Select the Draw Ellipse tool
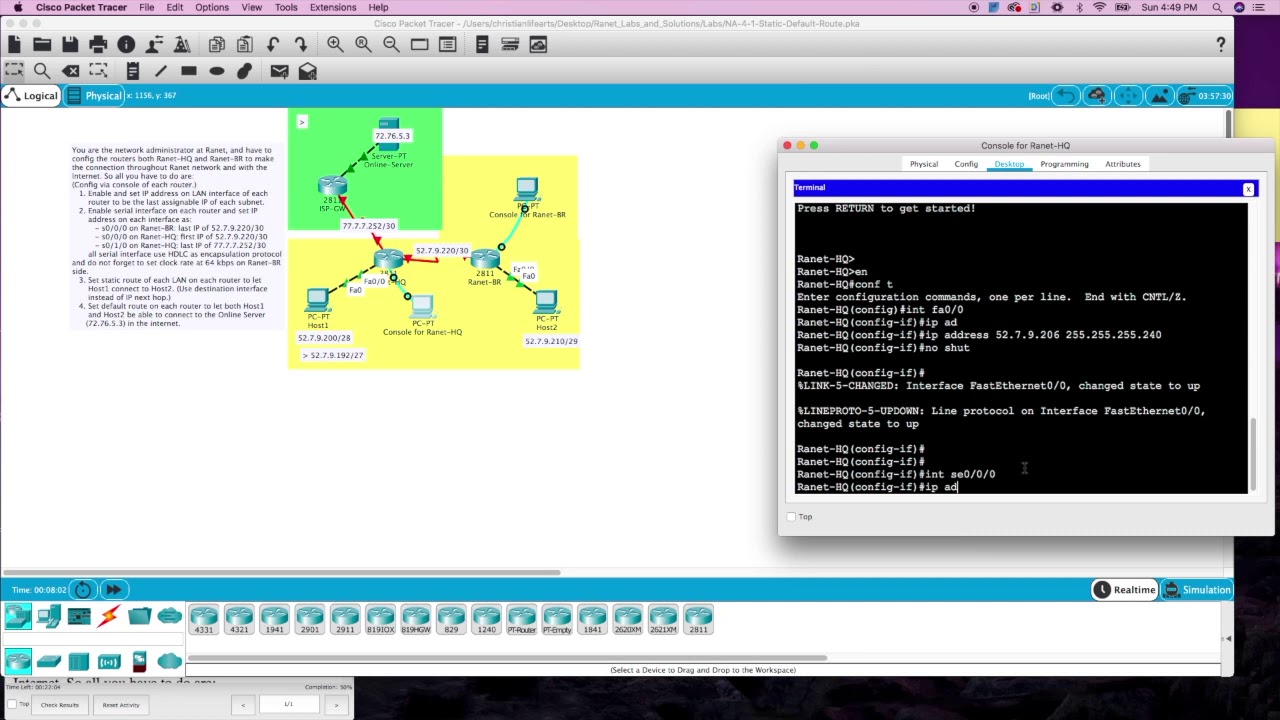Image resolution: width=1280 pixels, height=720 pixels. coord(216,71)
